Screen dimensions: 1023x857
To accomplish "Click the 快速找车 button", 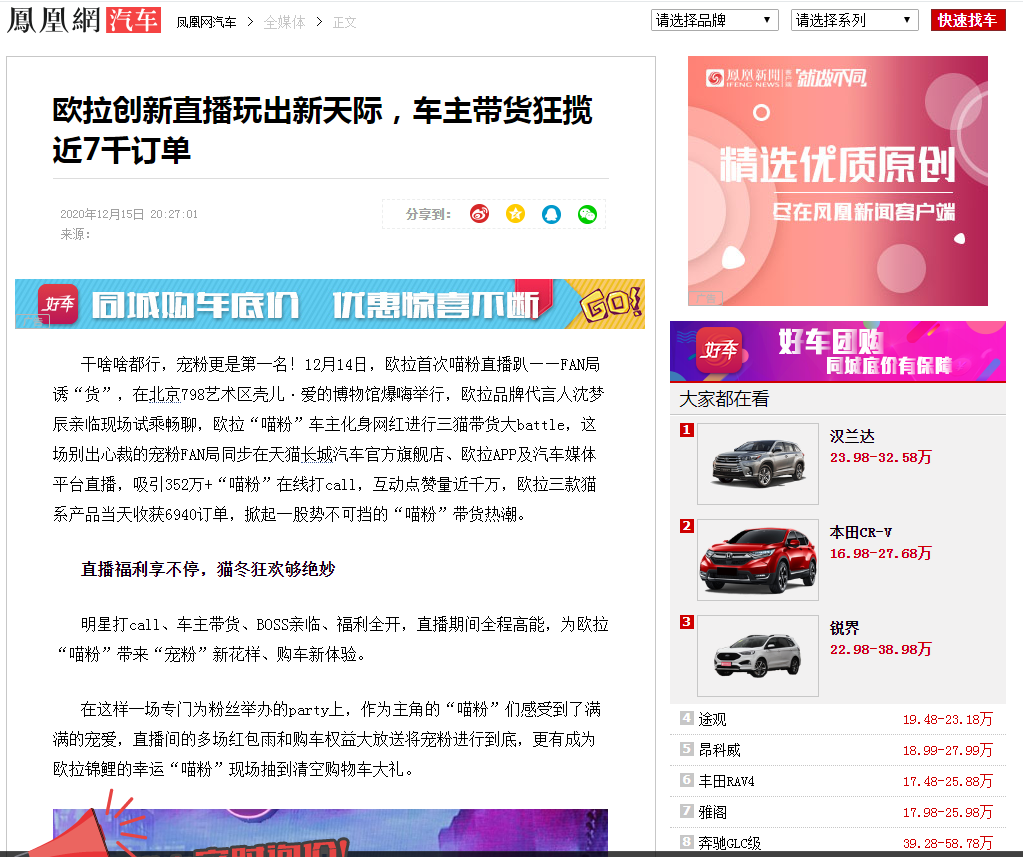I will pos(968,20).
